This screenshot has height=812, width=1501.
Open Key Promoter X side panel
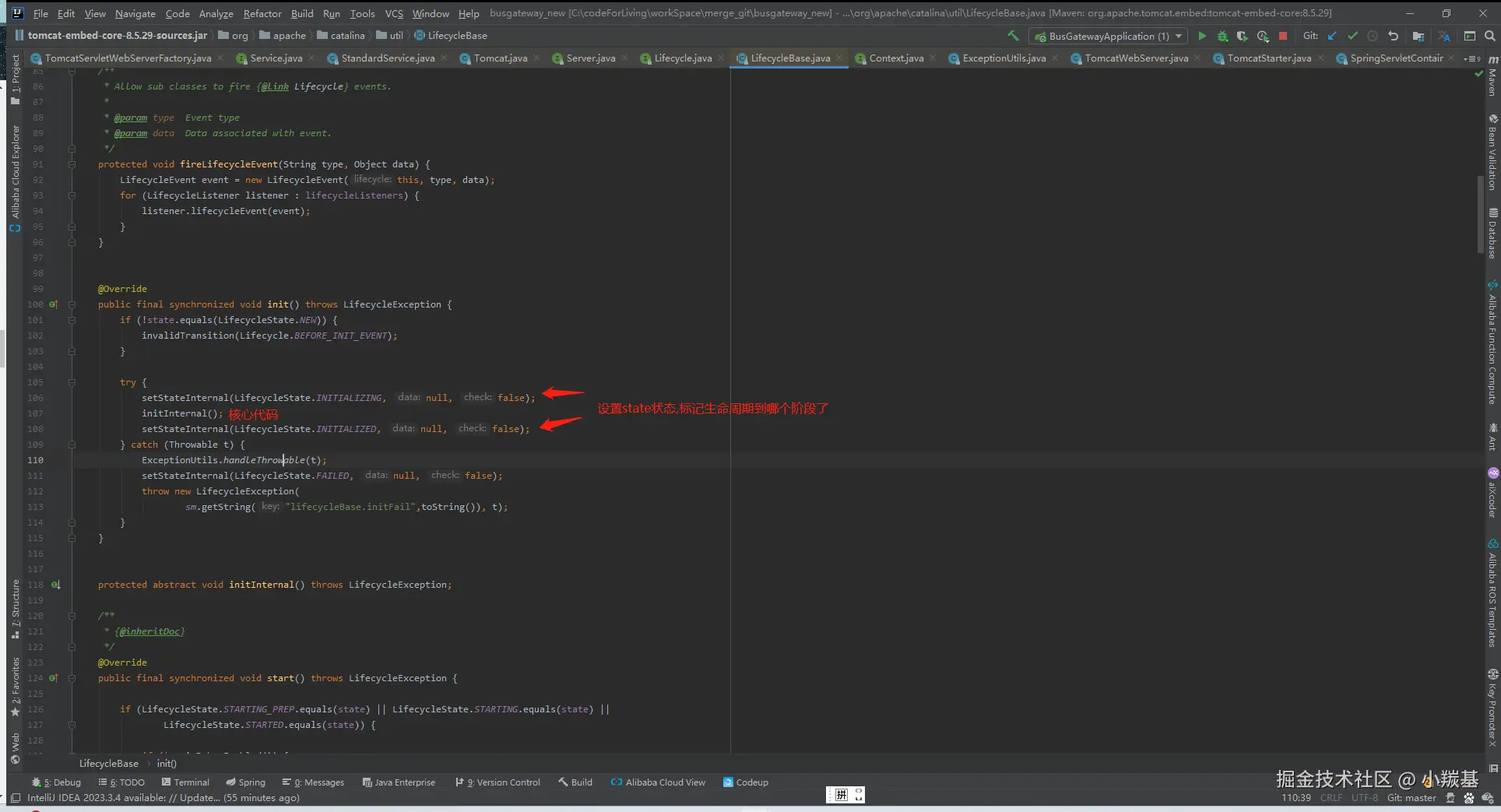[1492, 708]
